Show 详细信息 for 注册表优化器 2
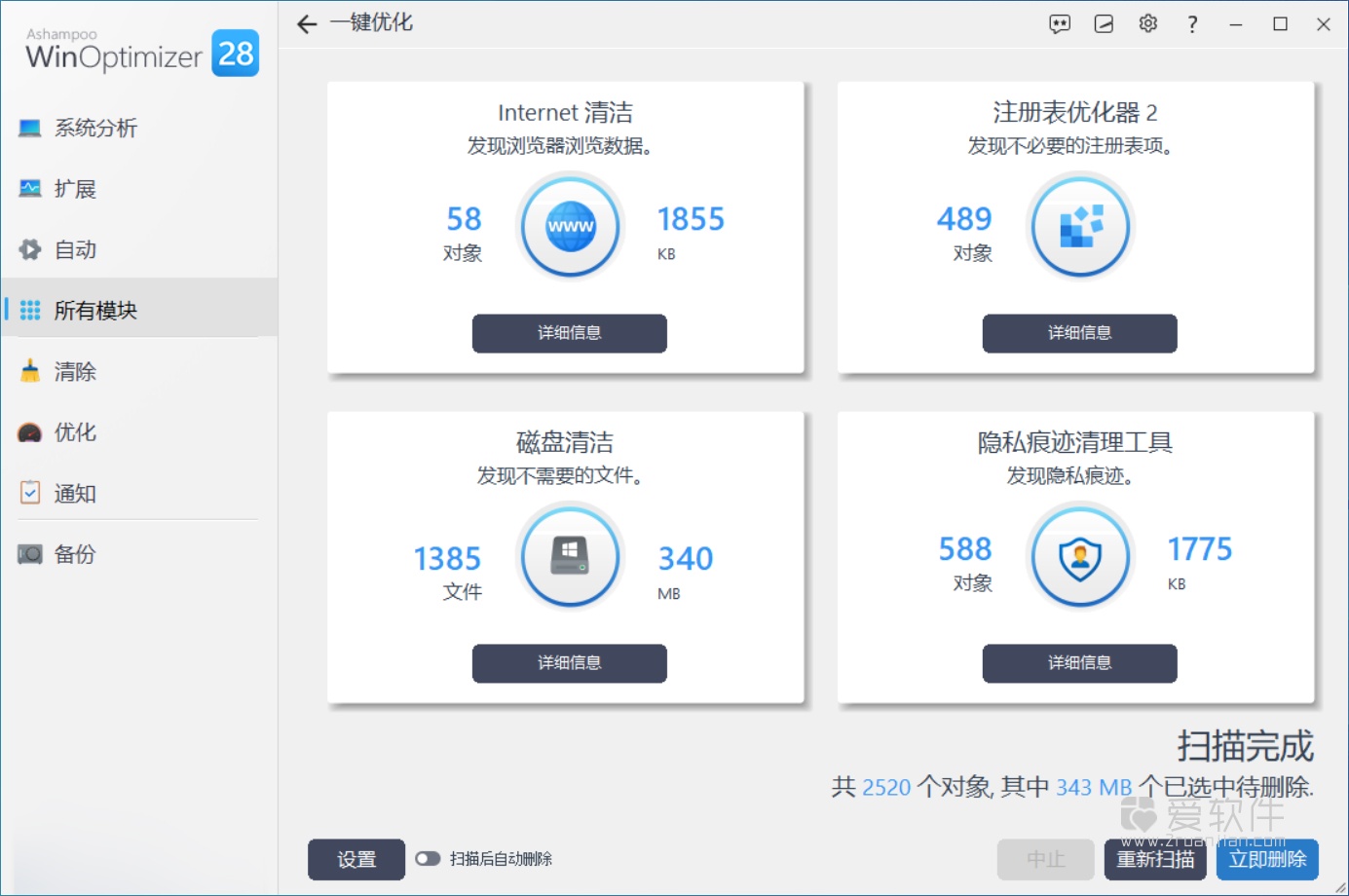 [1079, 333]
